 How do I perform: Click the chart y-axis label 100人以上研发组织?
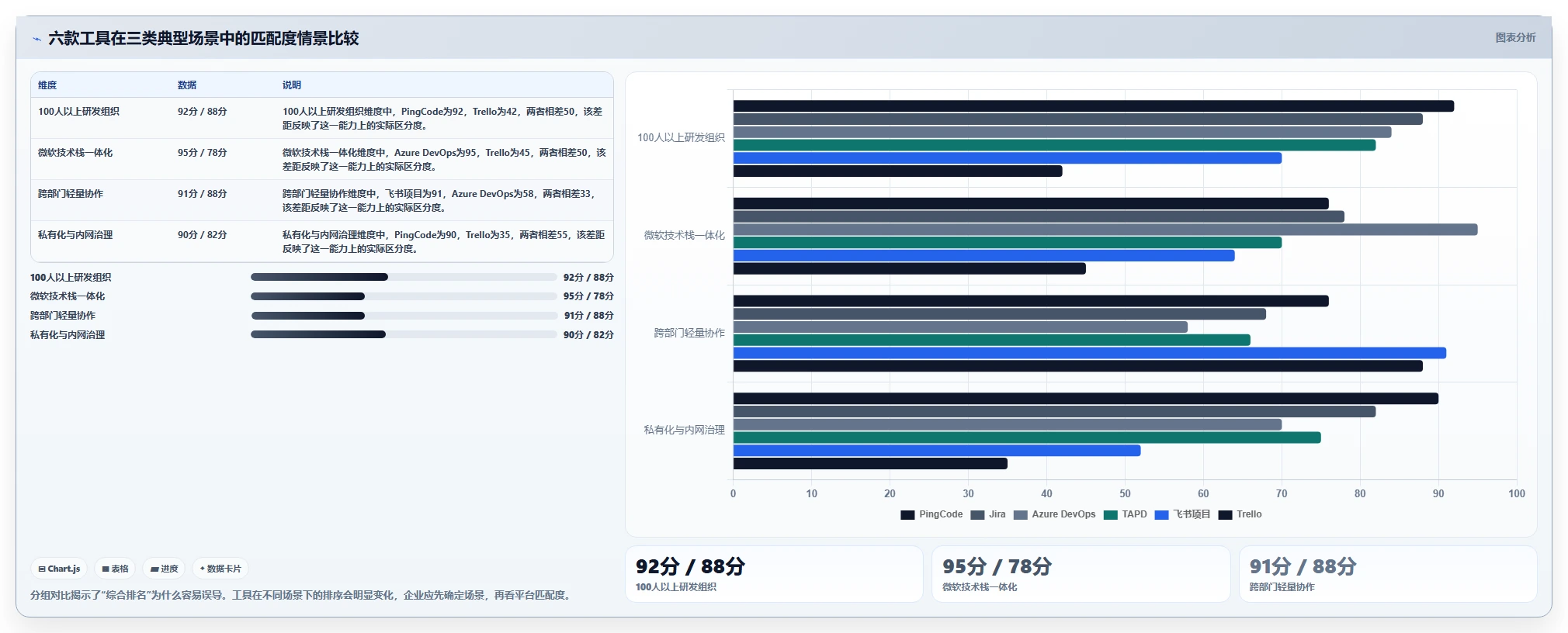[681, 138]
